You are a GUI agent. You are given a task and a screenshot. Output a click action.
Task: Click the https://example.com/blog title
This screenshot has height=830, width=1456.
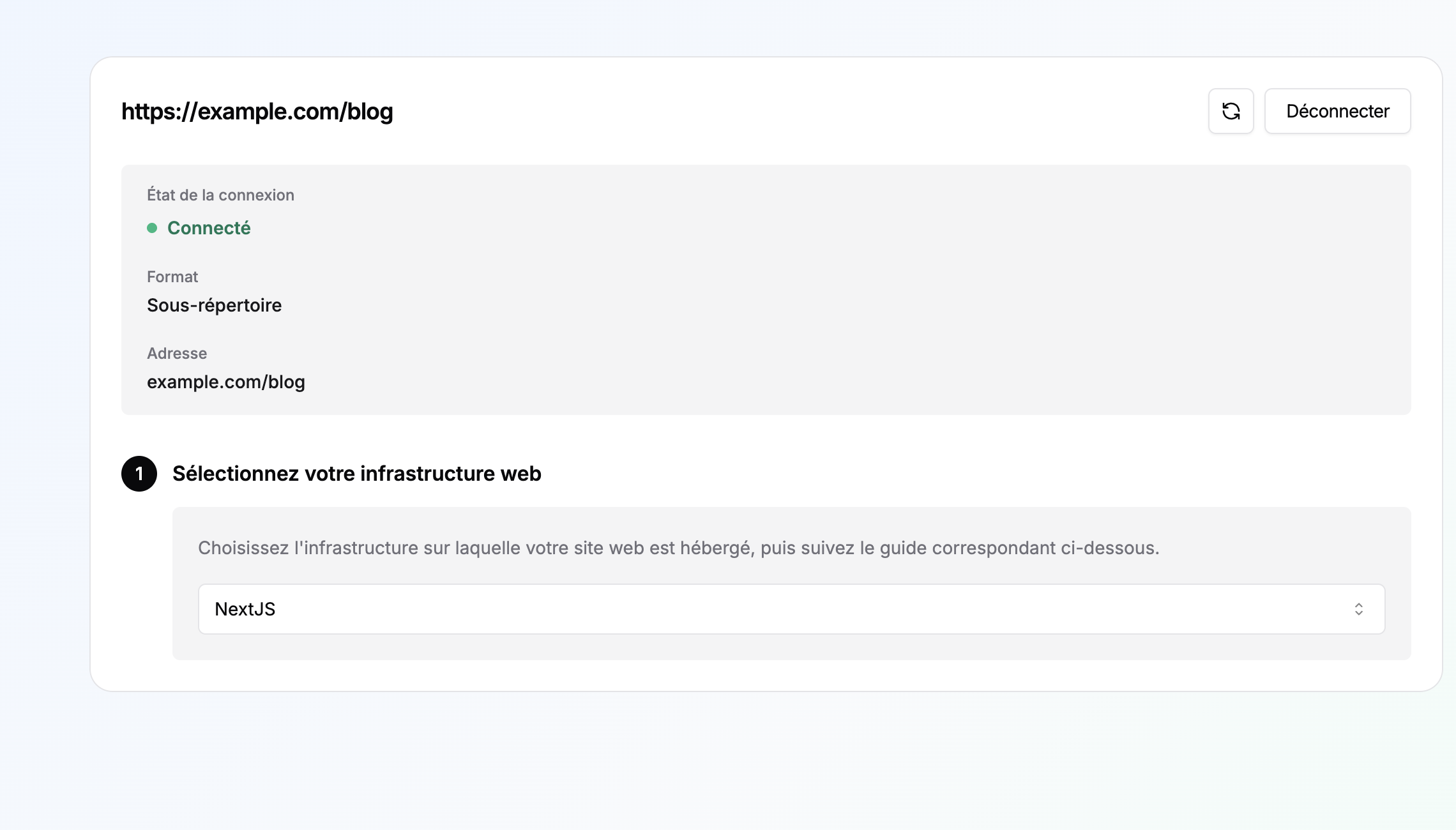point(257,112)
